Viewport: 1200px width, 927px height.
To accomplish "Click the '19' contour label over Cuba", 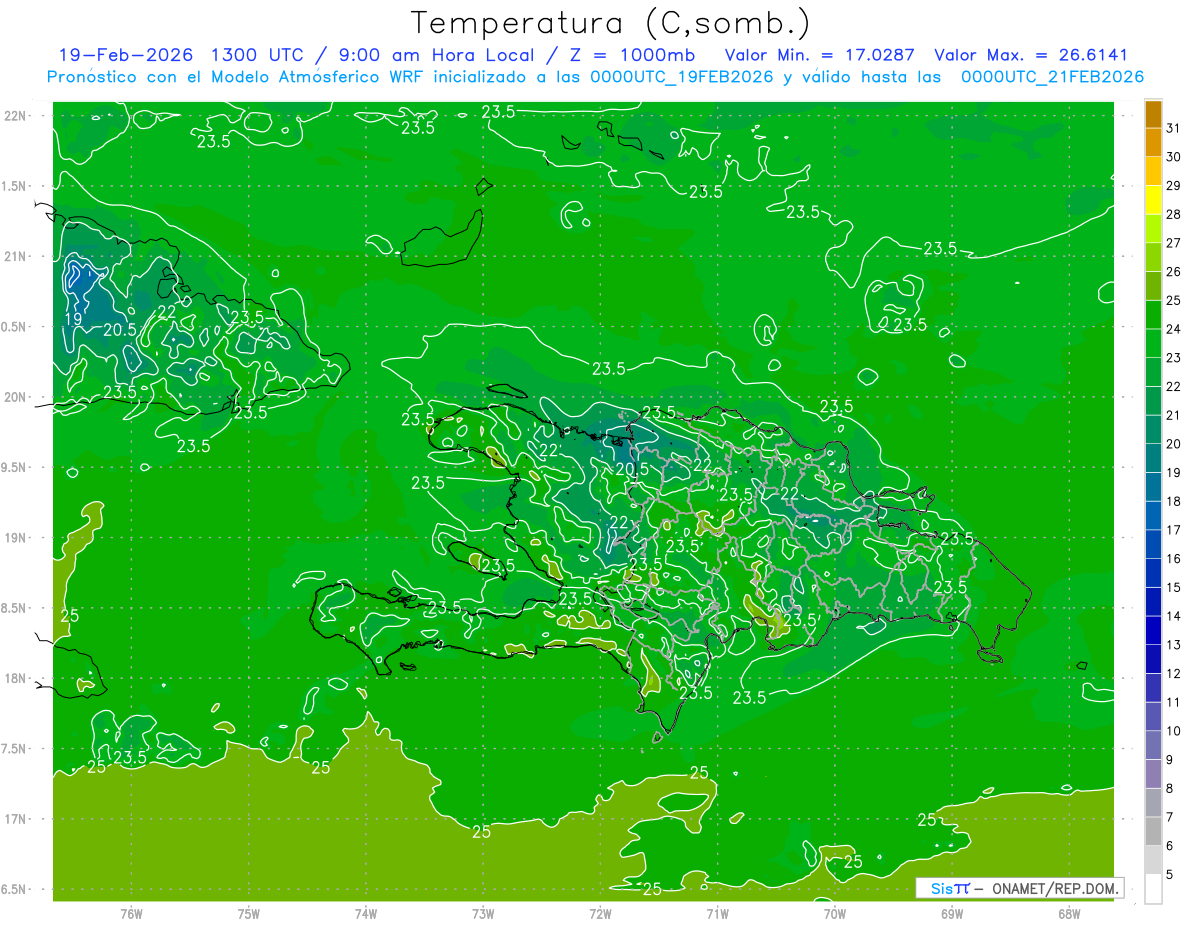I will click(x=73, y=319).
